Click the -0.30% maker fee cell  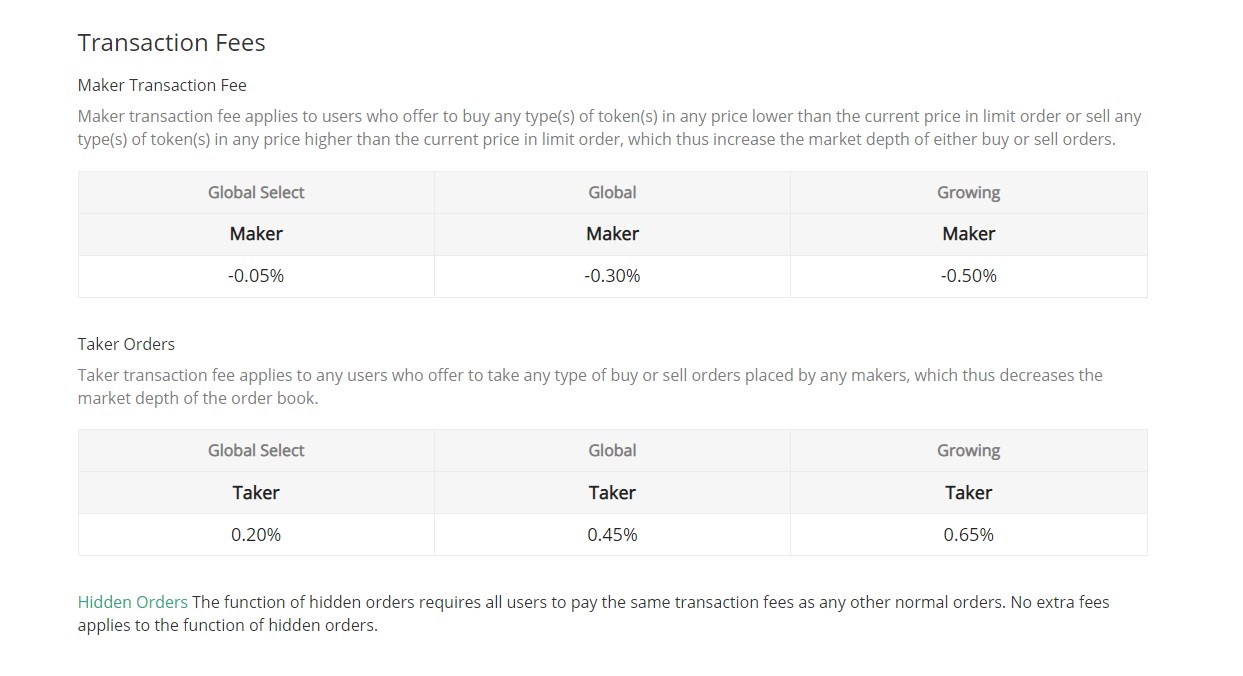point(612,276)
